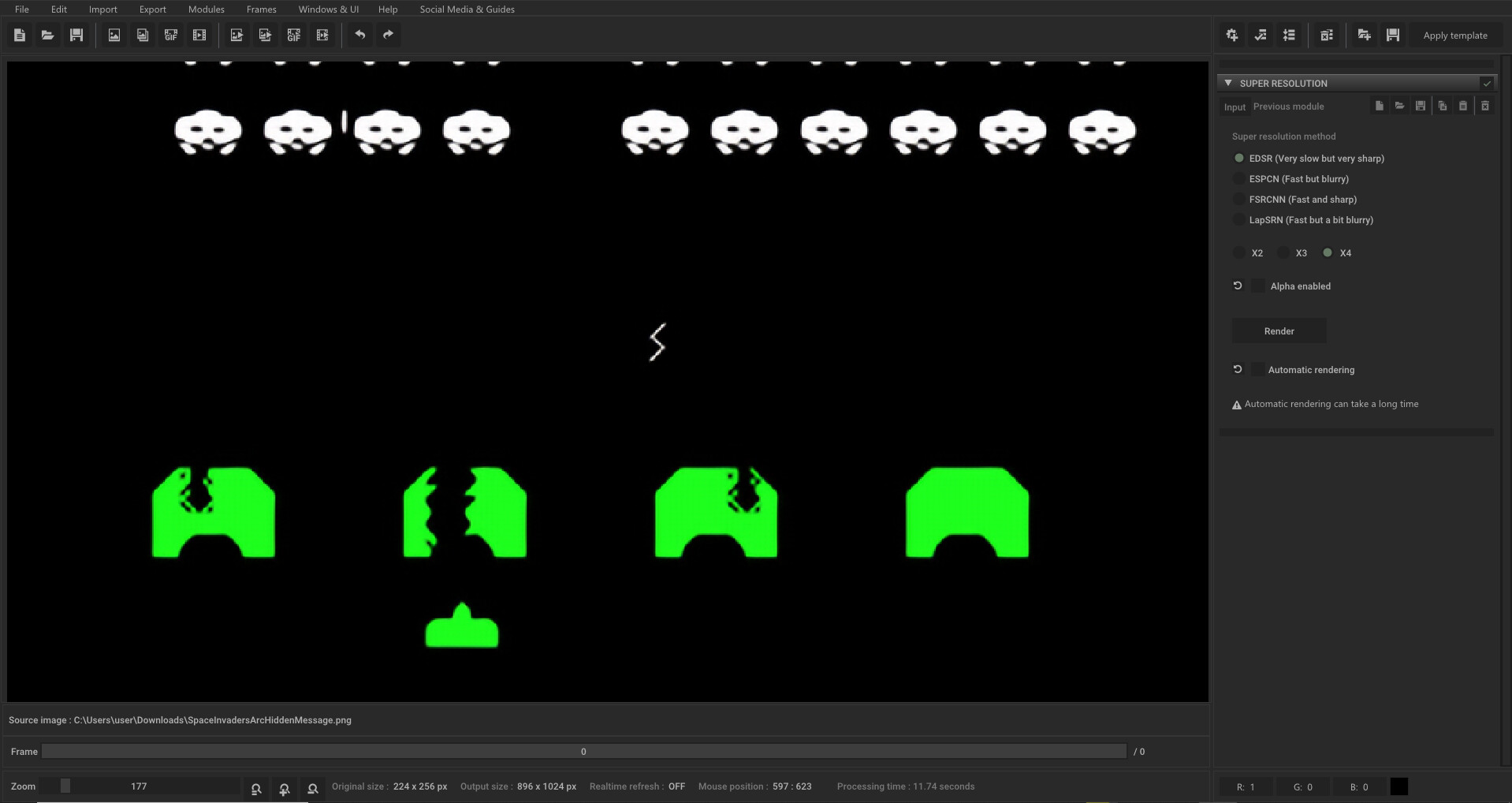The width and height of the screenshot is (1512, 803).
Task: Collapse the SUPER RESOLUTION panel header triangle
Action: (1227, 83)
